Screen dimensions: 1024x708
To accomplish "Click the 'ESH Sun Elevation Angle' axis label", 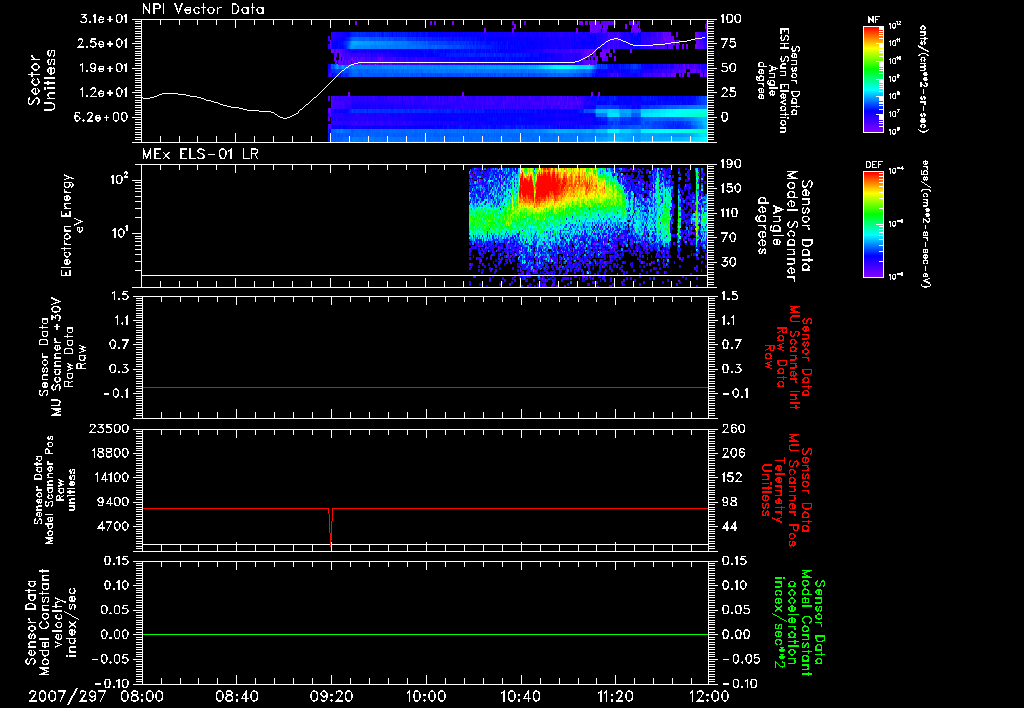I will coord(780,80).
